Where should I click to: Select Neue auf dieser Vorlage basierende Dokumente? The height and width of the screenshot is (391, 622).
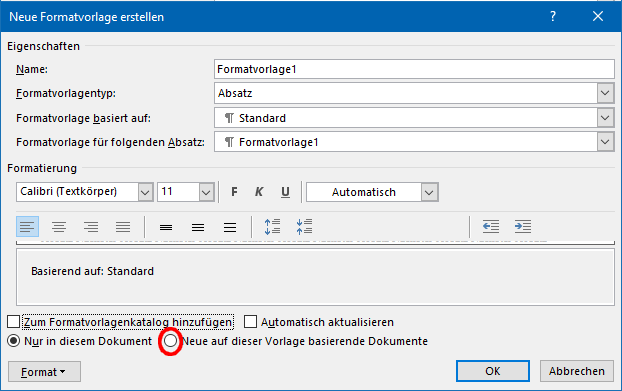pos(171,341)
